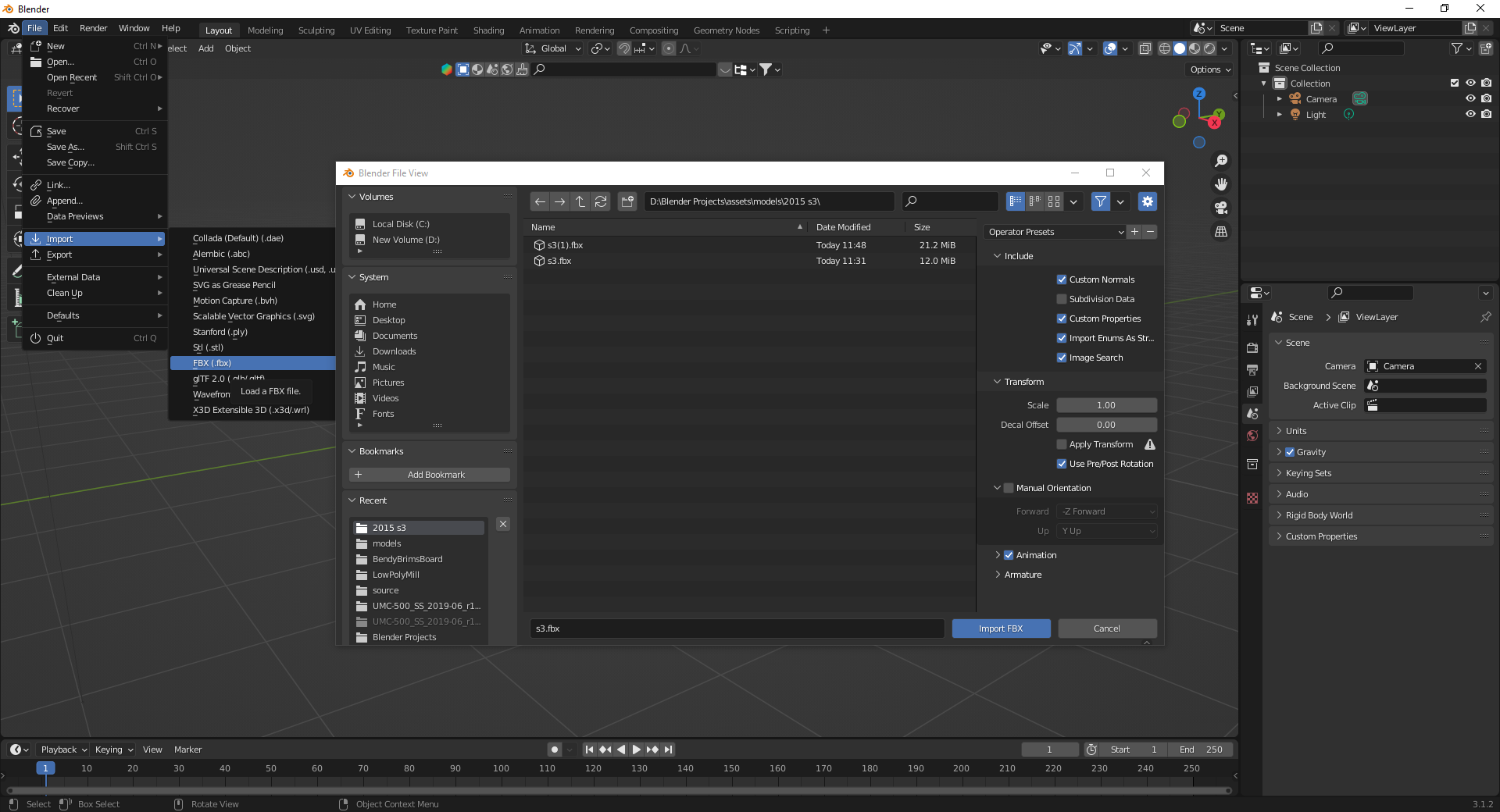Switch file view to vertical list
Screen dimensions: 1500x812
coord(1016,201)
